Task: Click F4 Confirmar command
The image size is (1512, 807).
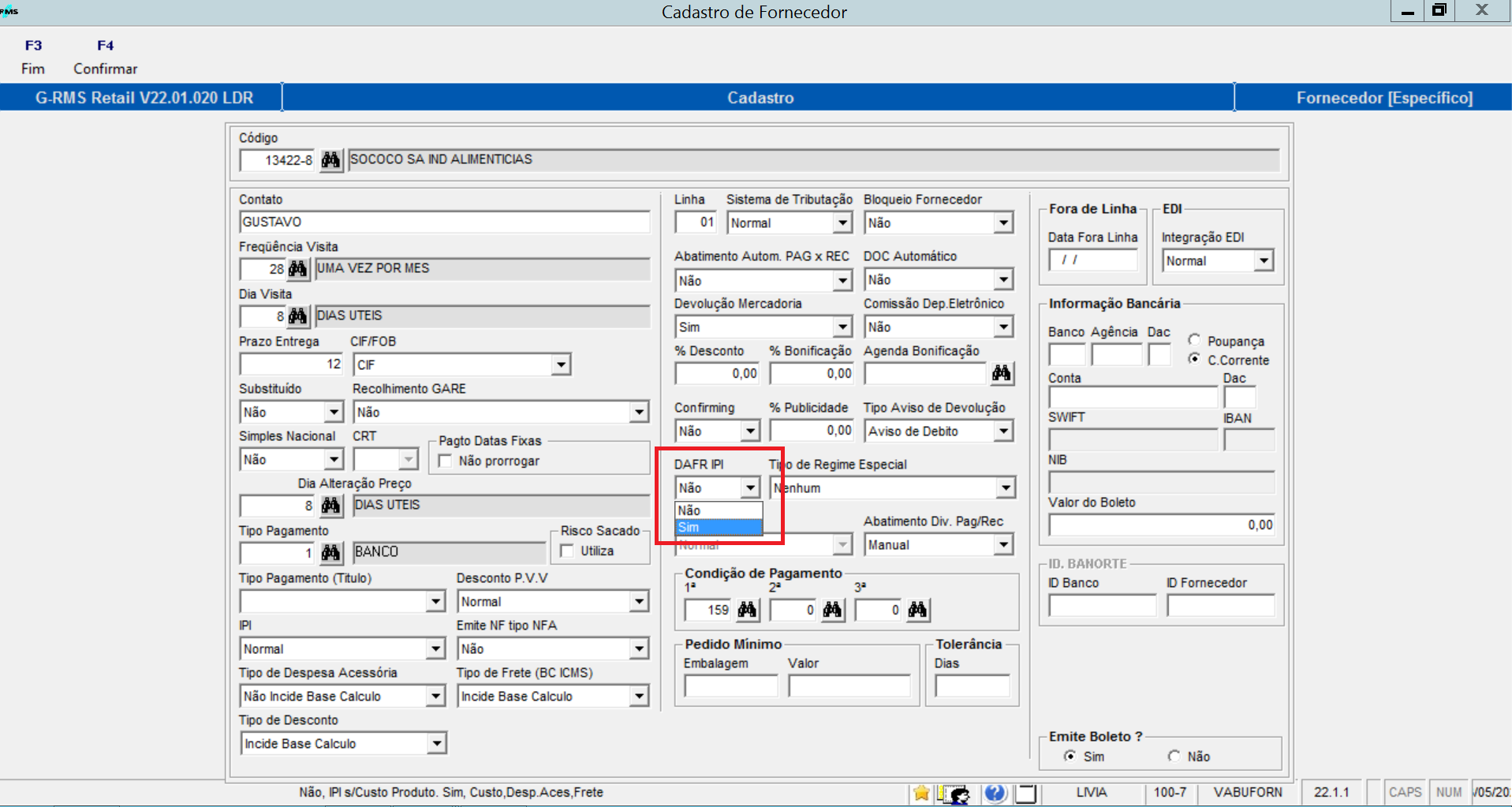Action: [106, 57]
